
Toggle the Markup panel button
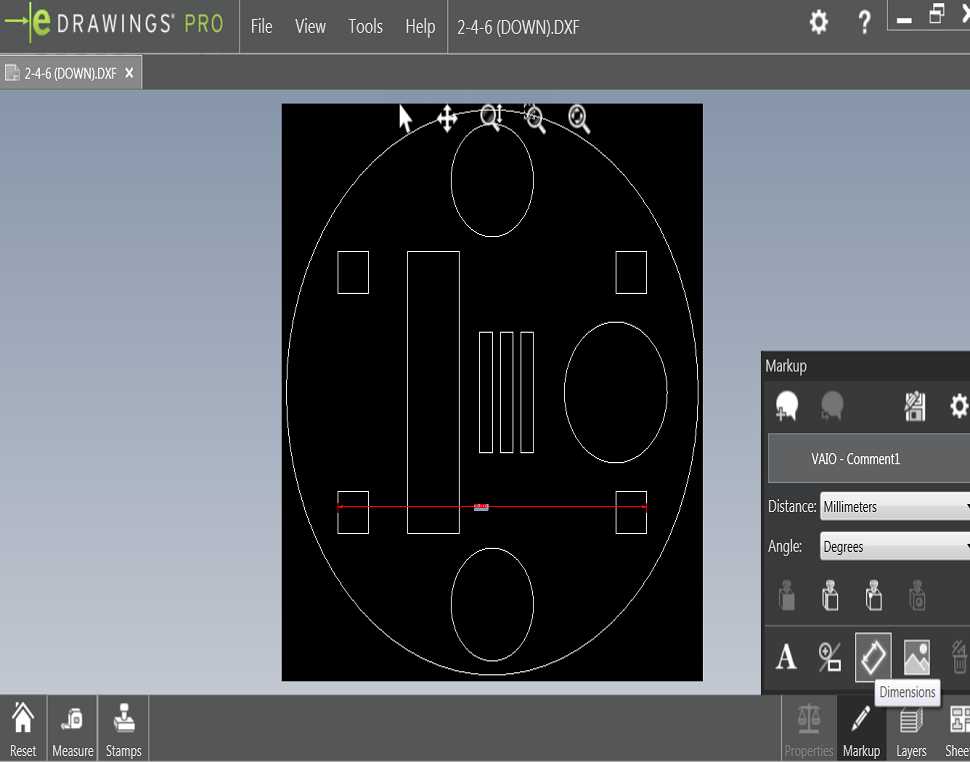pyautogui.click(x=861, y=730)
